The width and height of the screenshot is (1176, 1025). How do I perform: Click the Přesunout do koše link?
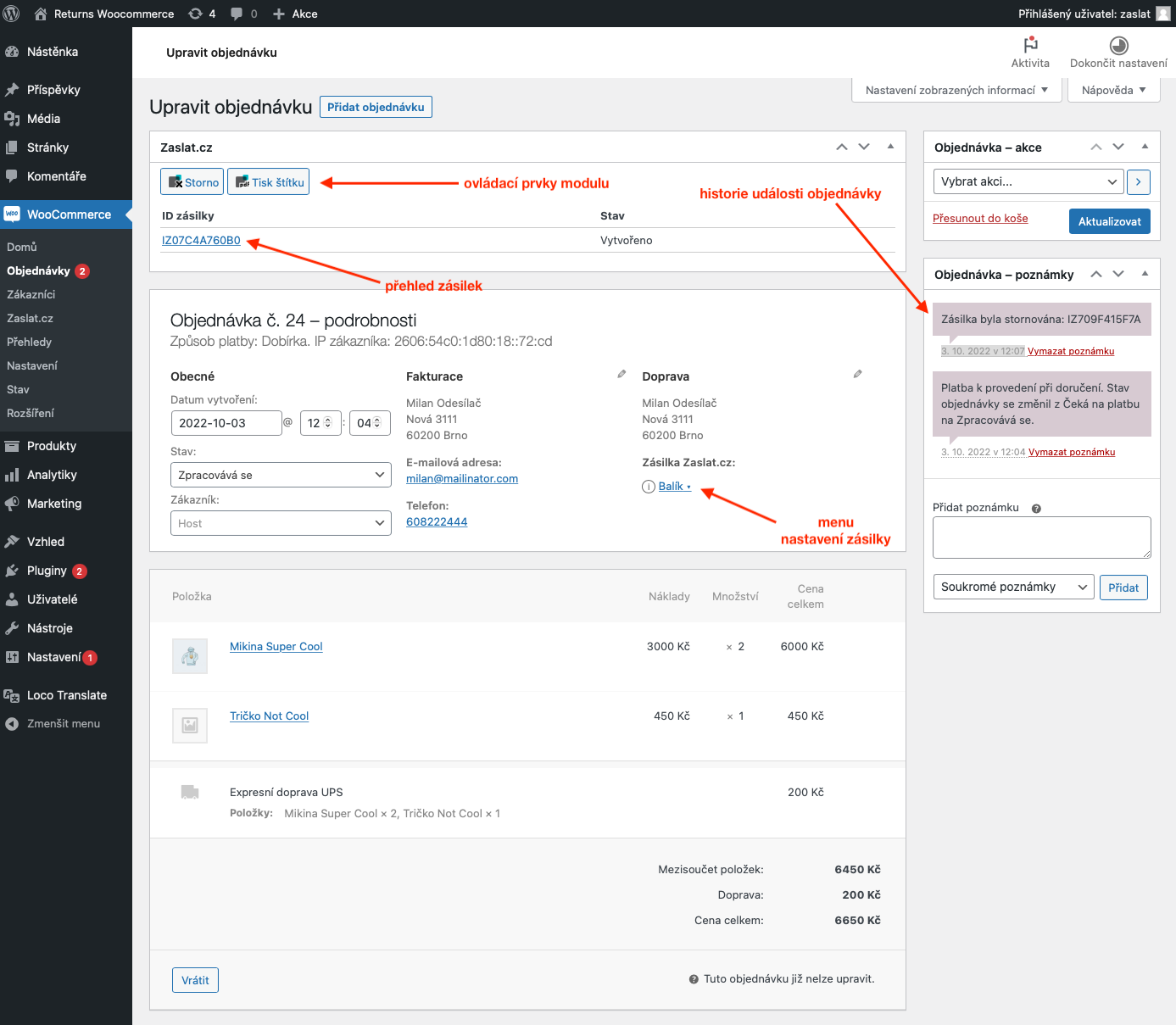pyautogui.click(x=980, y=218)
